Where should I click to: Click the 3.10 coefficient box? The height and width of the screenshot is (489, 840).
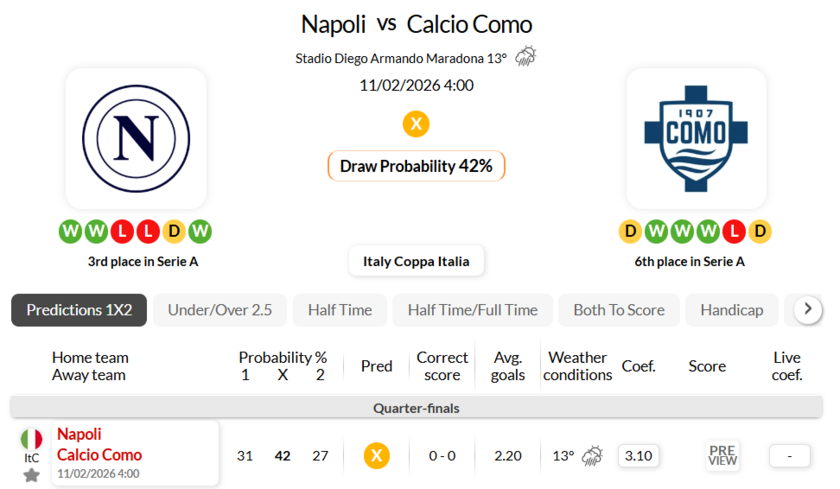[x=638, y=456]
